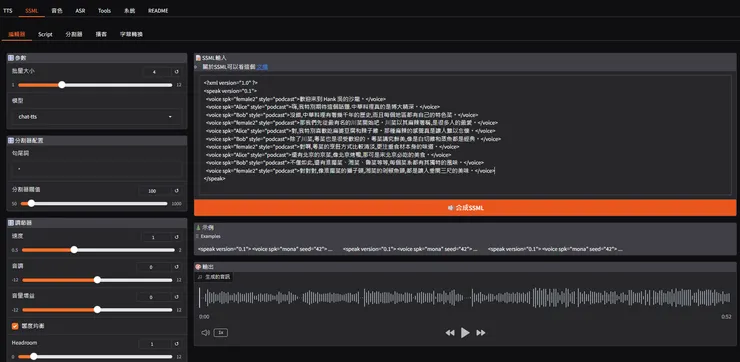Adjust the 批量大小 slider
The width and height of the screenshot is (740, 362).
95,85
